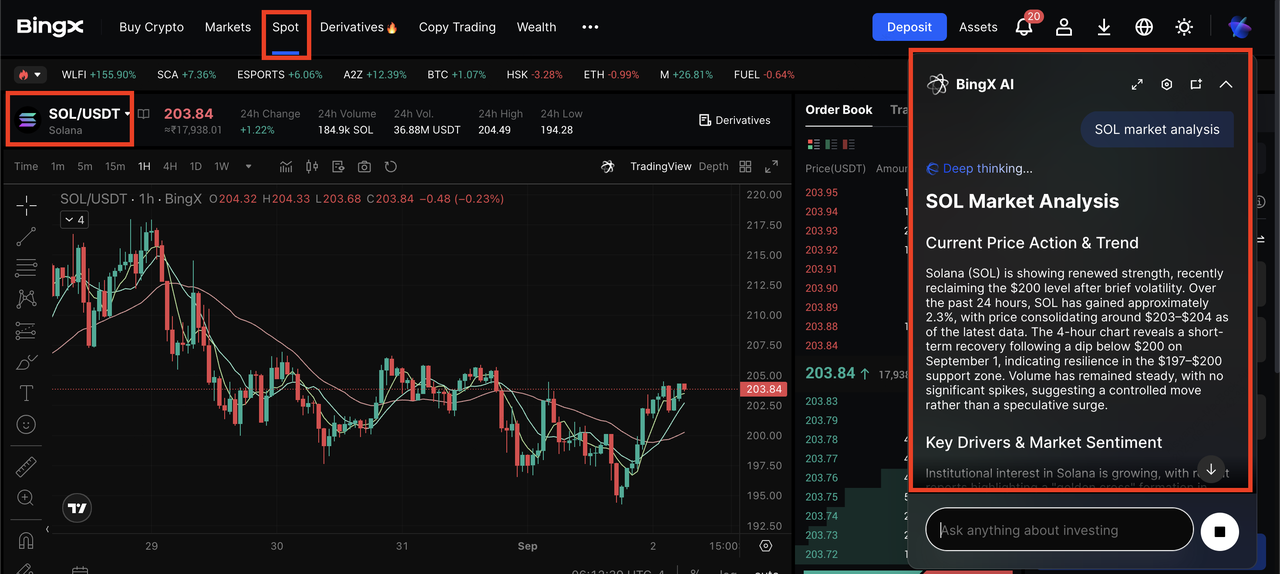Expand more timeframe options arrow
The height and width of the screenshot is (574, 1280).
[x=248, y=167]
